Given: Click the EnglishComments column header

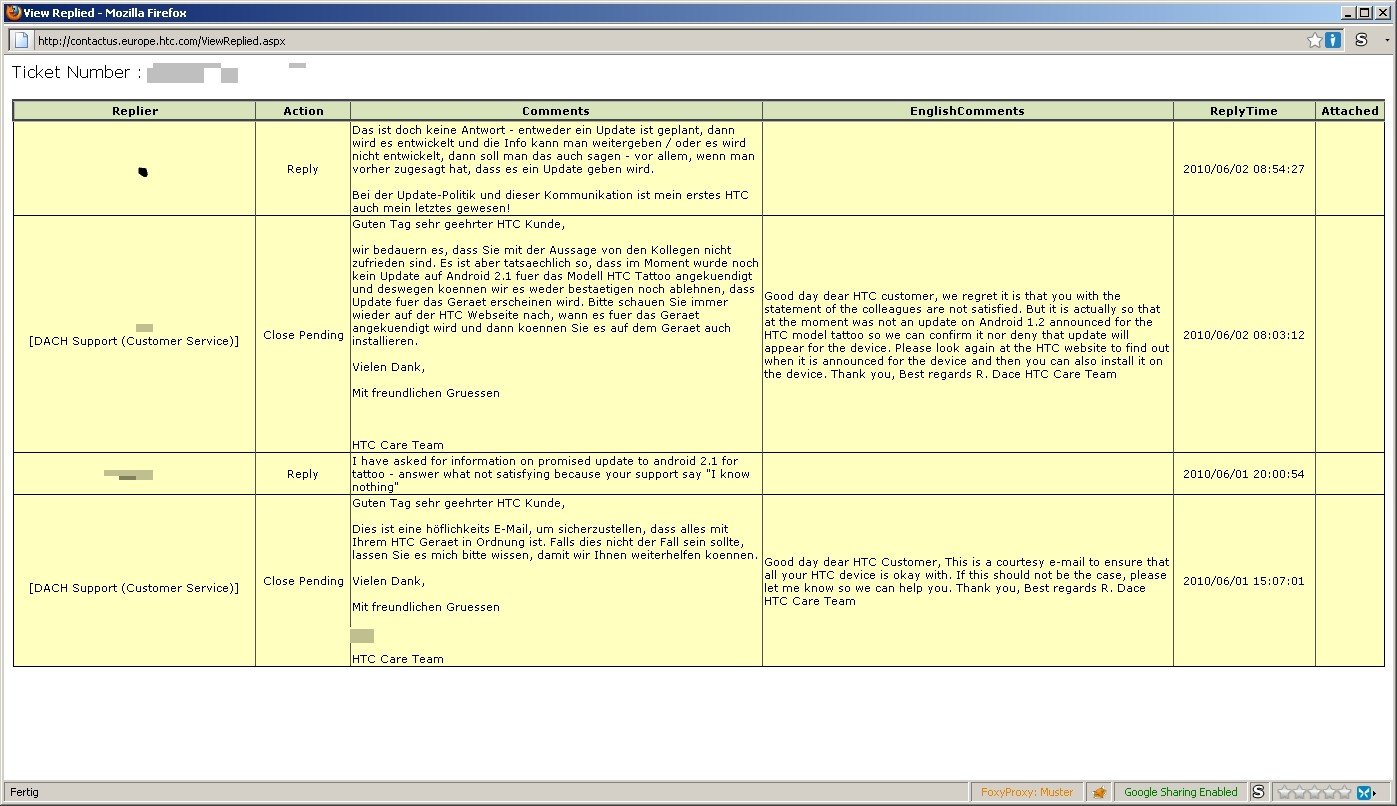Looking at the screenshot, I should click(x=967, y=111).
